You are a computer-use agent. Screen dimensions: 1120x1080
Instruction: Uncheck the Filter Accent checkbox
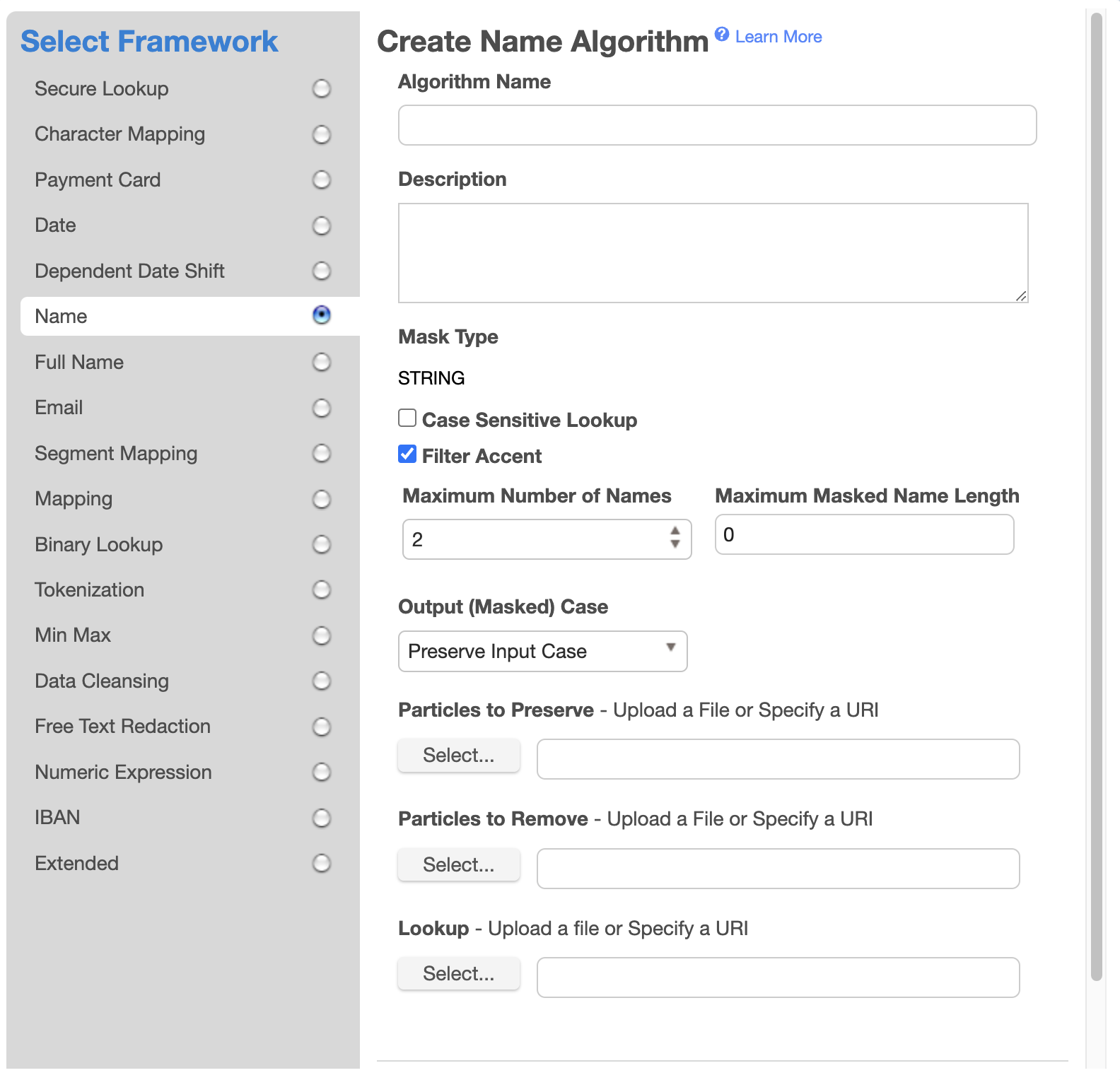[407, 454]
